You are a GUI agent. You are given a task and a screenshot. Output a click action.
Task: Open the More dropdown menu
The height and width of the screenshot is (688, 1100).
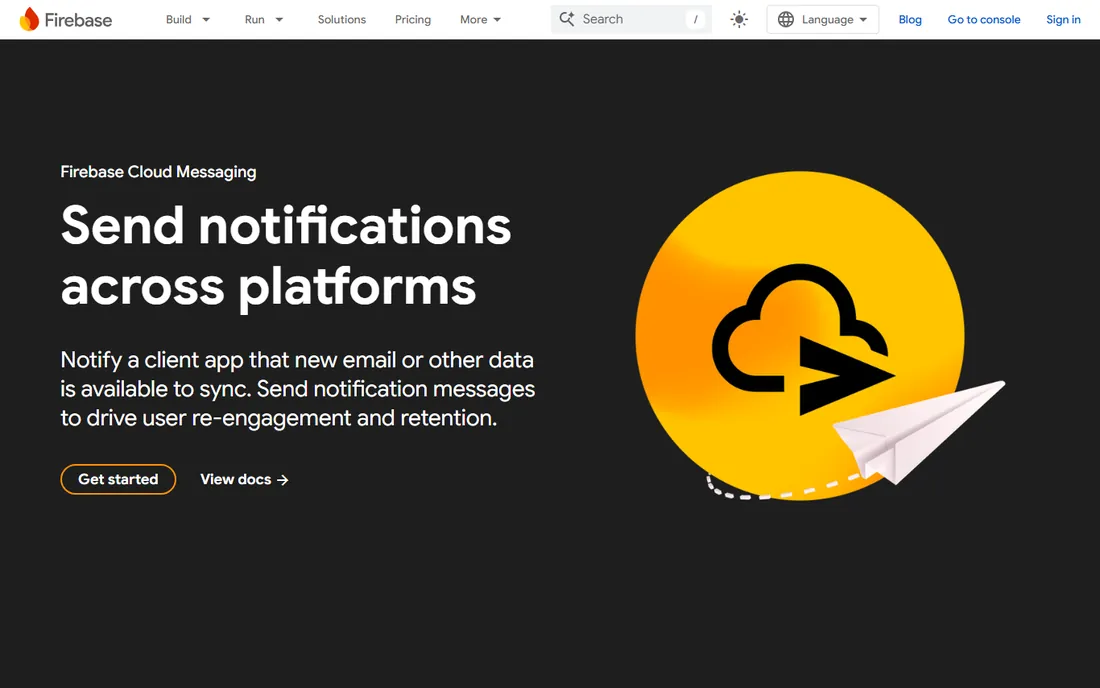[481, 20]
